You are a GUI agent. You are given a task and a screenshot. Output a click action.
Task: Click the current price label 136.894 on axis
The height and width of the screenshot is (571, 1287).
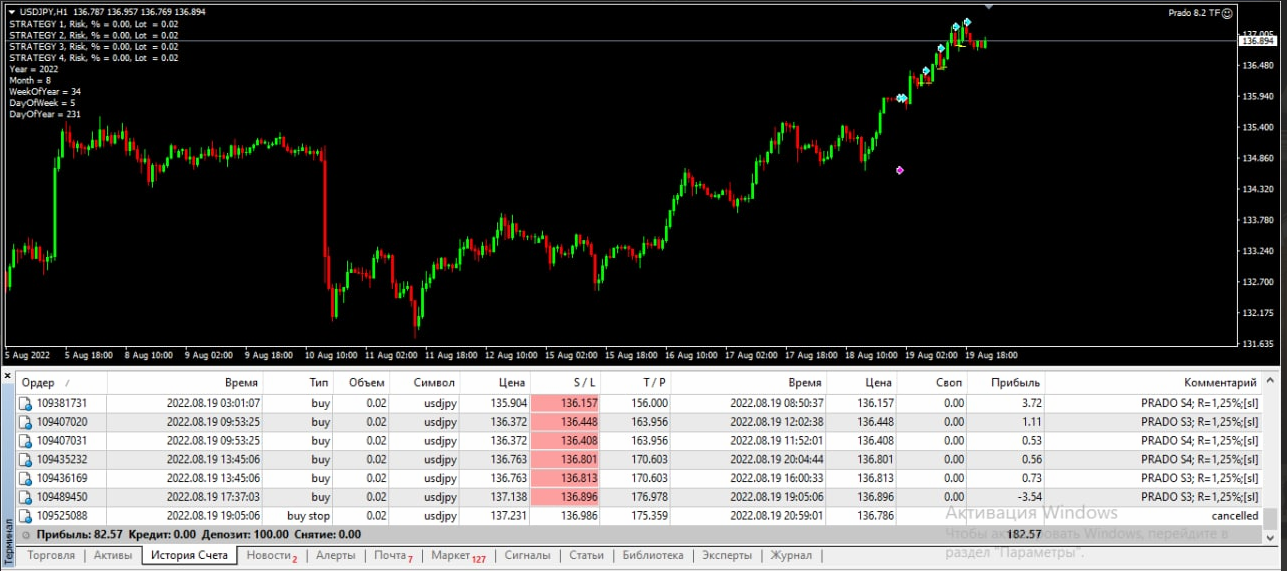pyautogui.click(x=1259, y=41)
